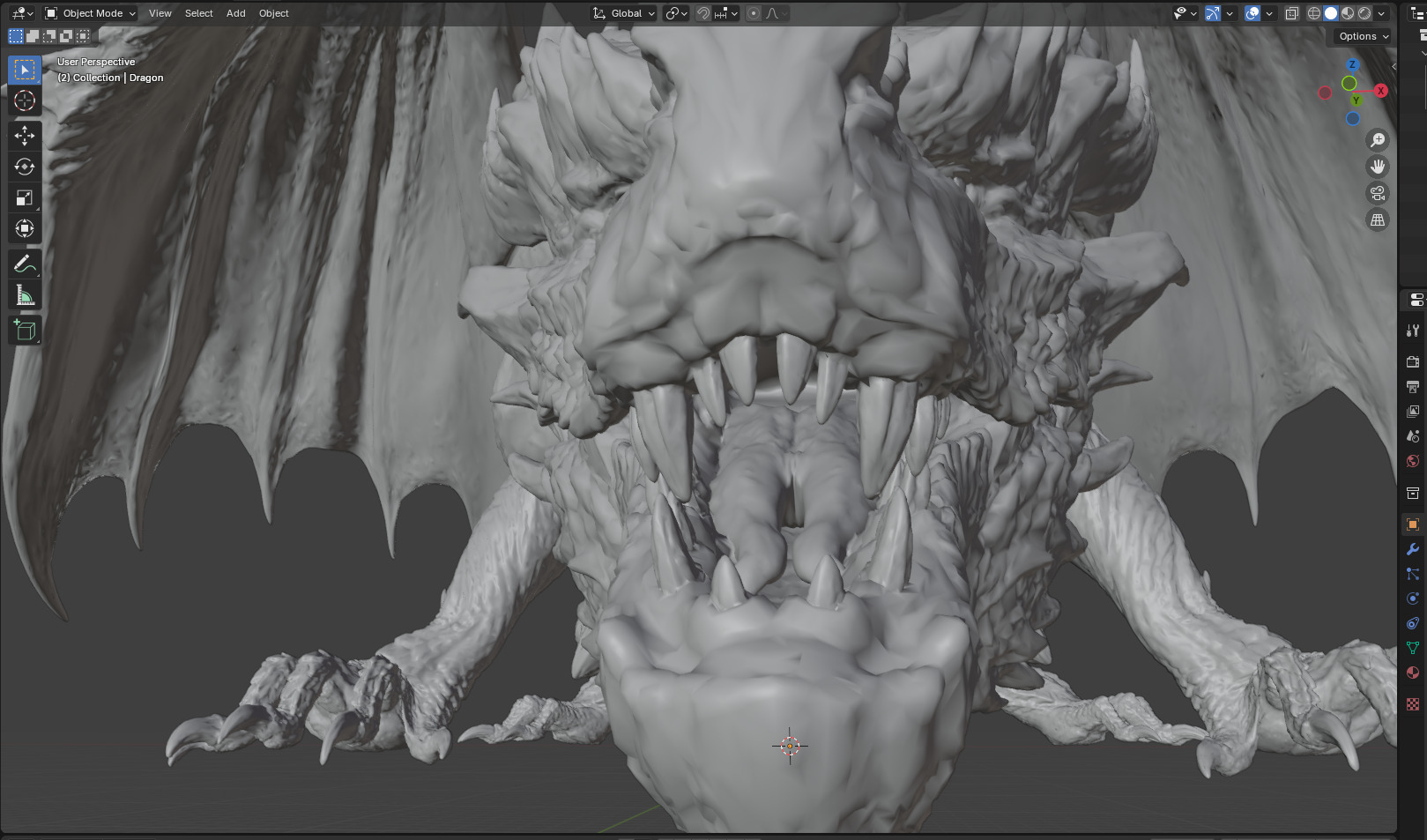Open the Tool properties tab
1427x840 pixels.
[x=1413, y=331]
